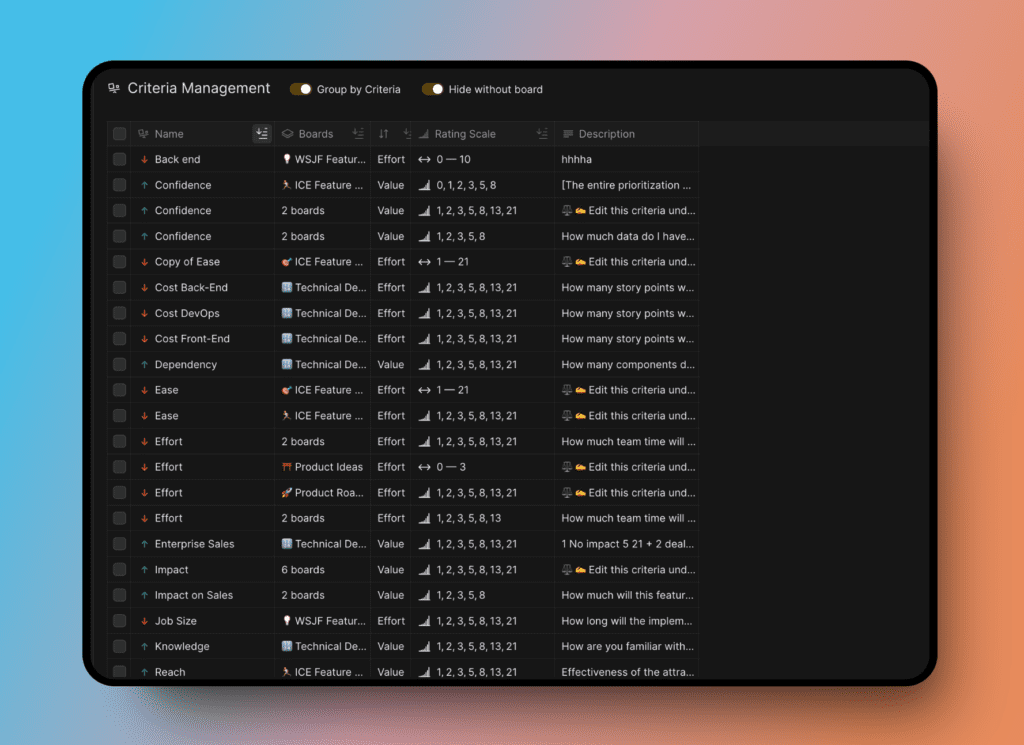The width and height of the screenshot is (1024, 745).
Task: Click the sort icon in Boards column header
Action: (358, 134)
